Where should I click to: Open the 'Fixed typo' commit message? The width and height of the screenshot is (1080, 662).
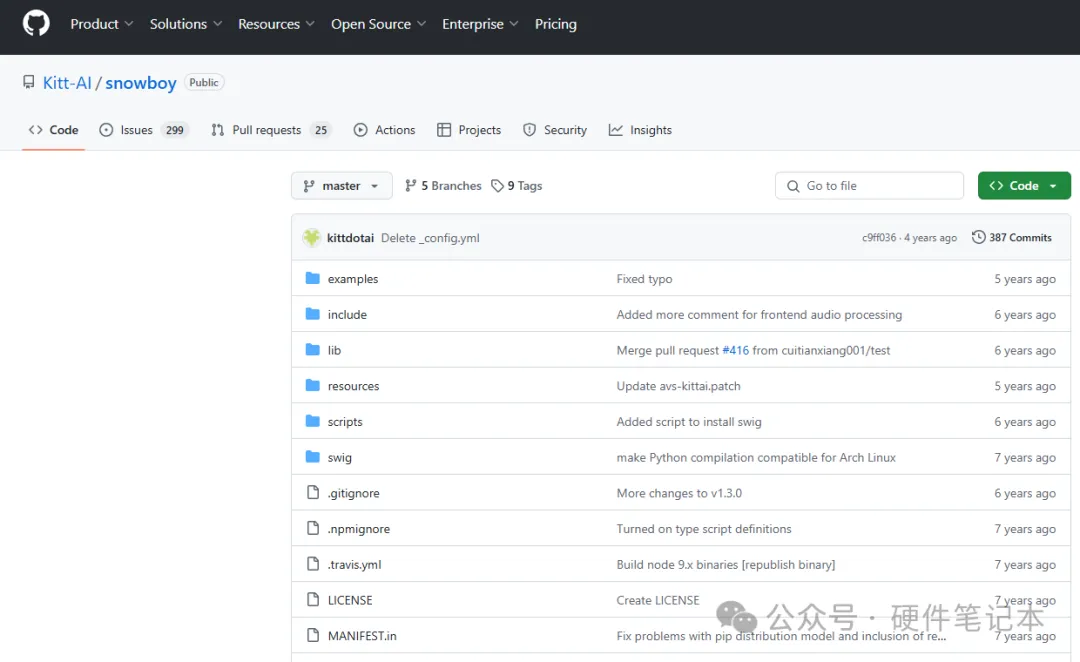(644, 279)
